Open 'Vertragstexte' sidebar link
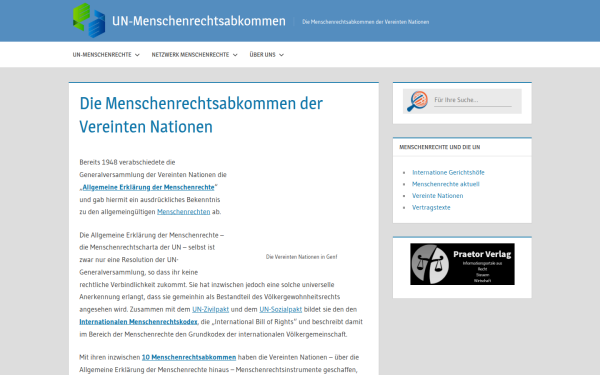Screen dimensions: 600x375 431,207
